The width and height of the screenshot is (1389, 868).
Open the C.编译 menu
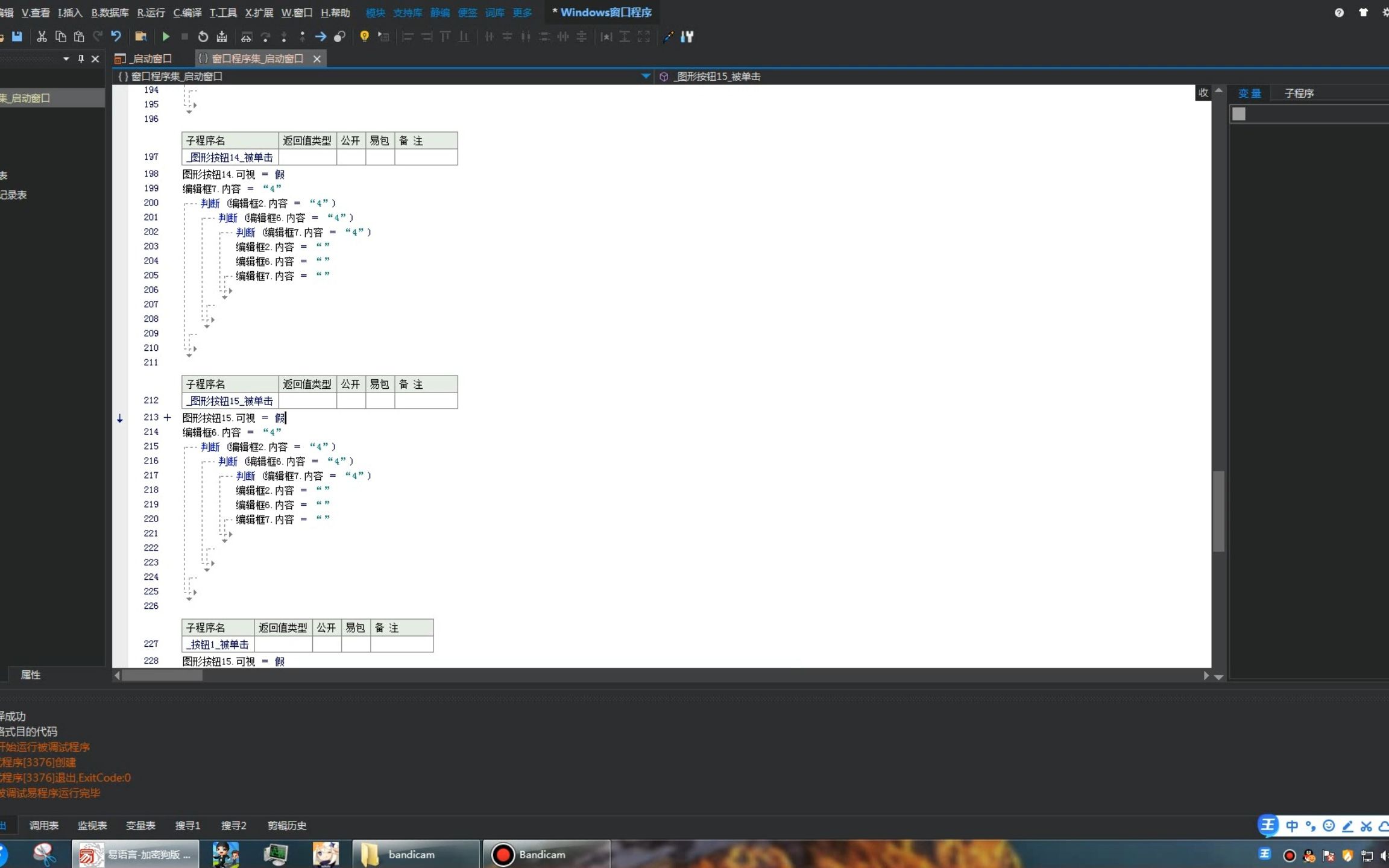click(x=187, y=13)
